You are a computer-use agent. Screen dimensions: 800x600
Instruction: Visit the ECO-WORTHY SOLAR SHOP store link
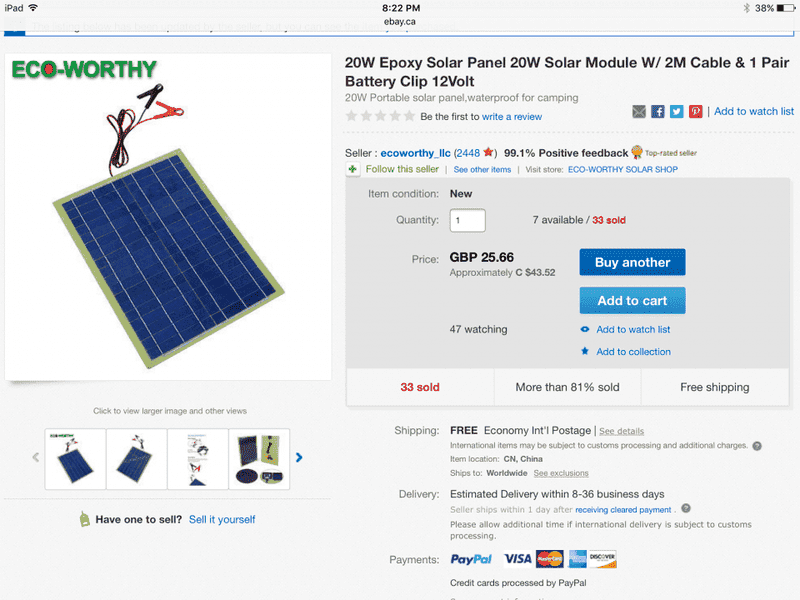[622, 169]
